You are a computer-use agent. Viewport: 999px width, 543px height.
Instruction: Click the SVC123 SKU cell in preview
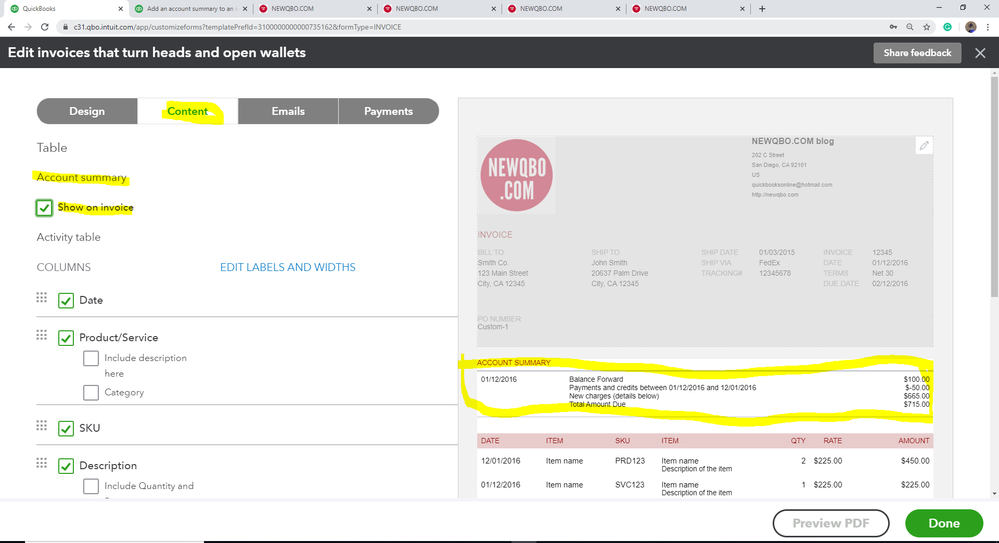629,485
